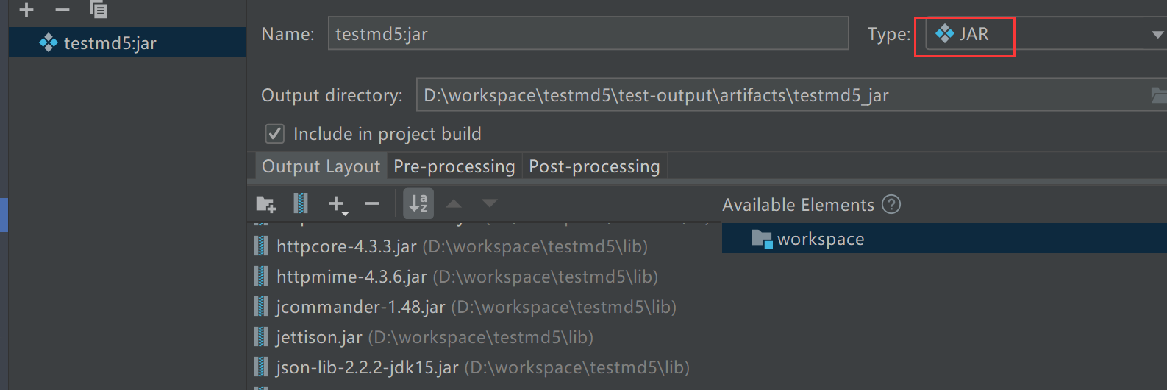Screen dimensions: 1167x391
Task: Add a new artifact with plus icon
Action: pyautogui.click(x=26, y=10)
